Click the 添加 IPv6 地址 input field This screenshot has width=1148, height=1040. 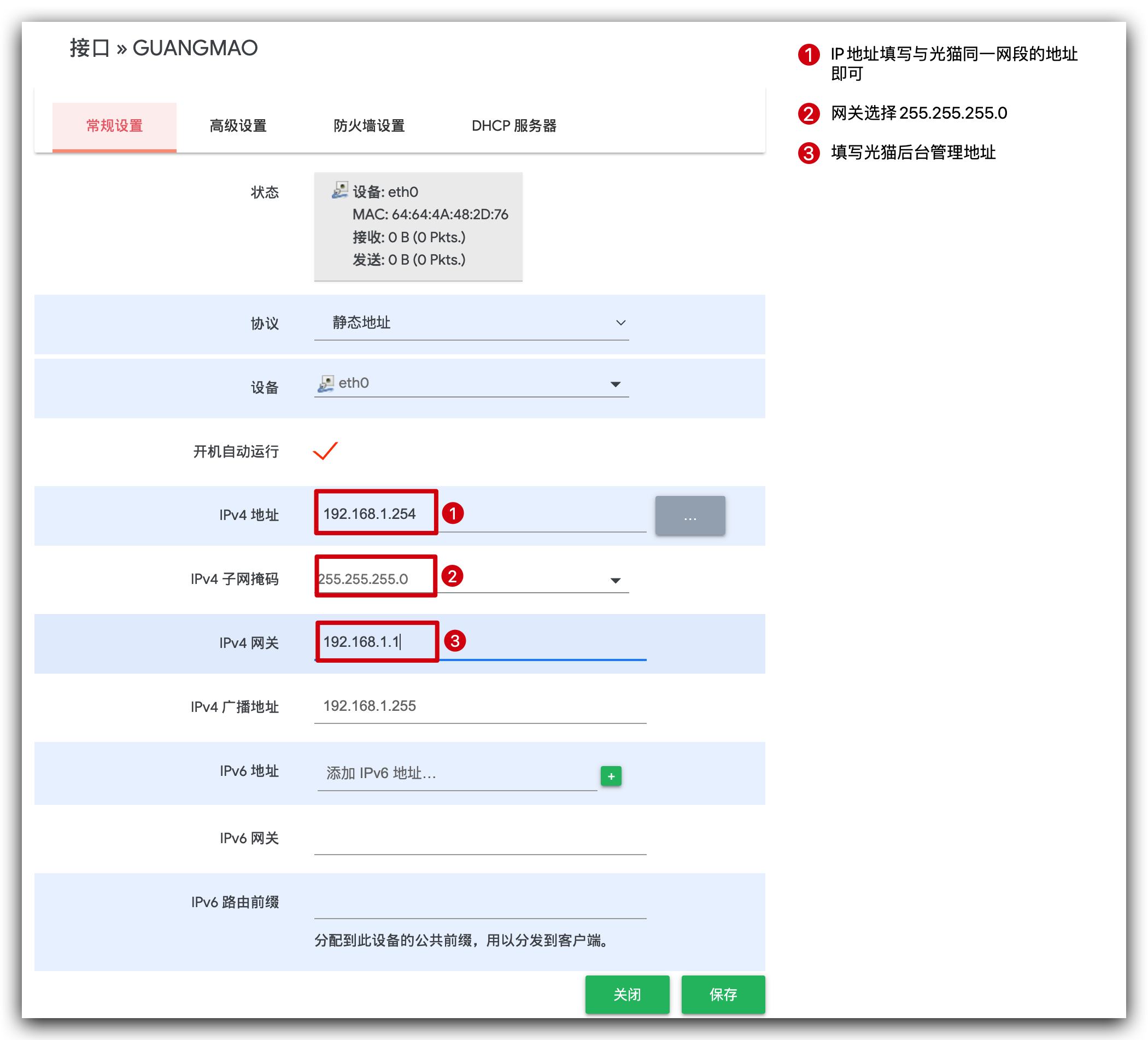coord(456,774)
